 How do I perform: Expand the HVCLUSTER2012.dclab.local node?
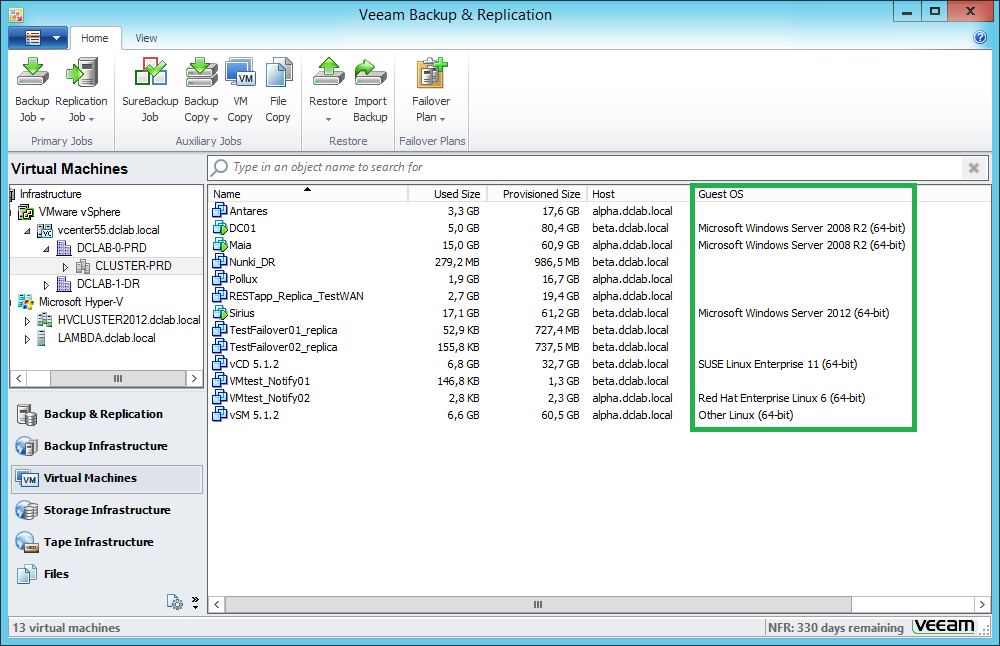click(x=27, y=321)
